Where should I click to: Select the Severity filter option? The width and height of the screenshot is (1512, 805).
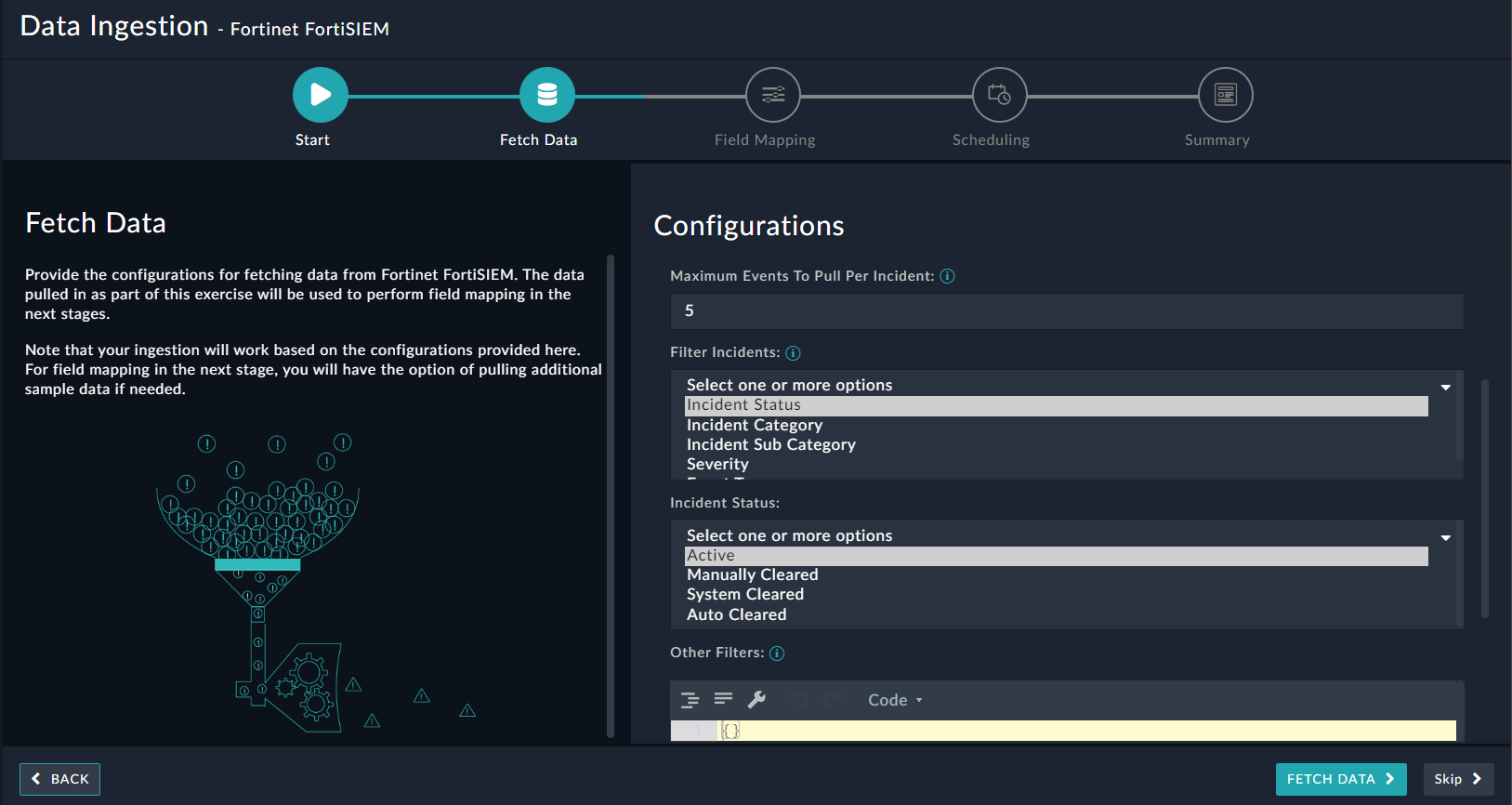point(717,464)
